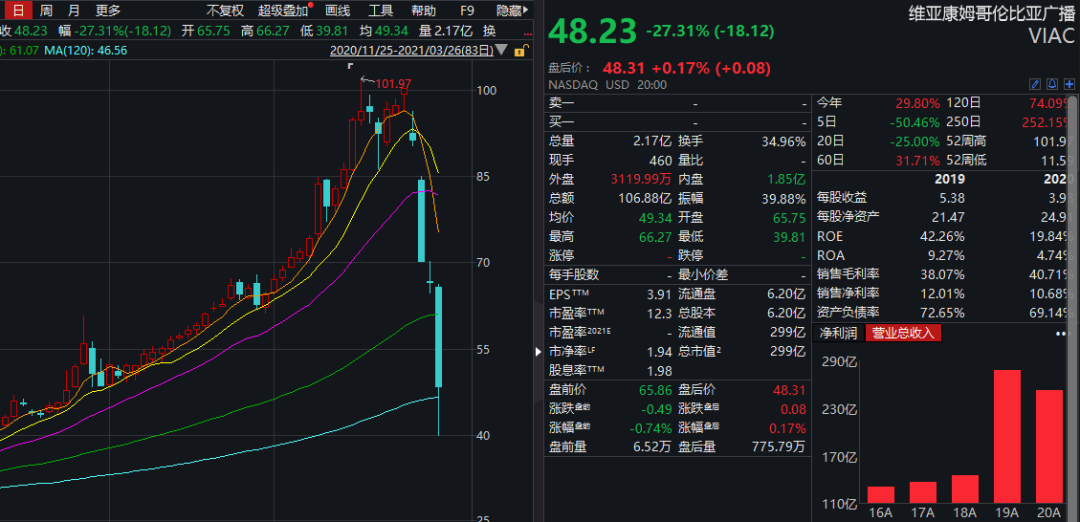Screen dimensions: 1080x522
Task: Open the 工具 menu
Action: tap(380, 11)
